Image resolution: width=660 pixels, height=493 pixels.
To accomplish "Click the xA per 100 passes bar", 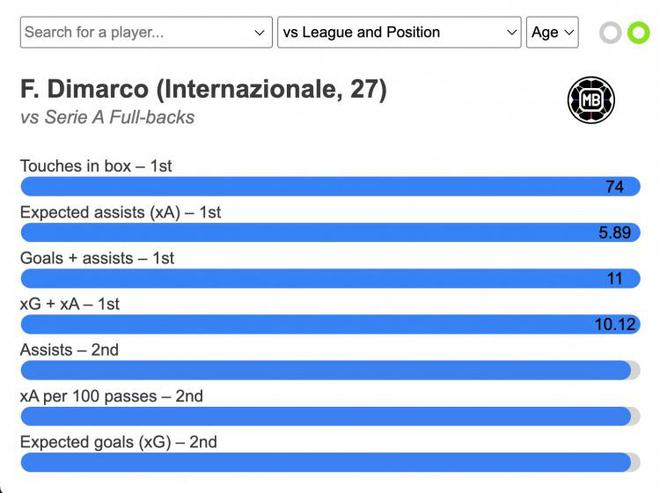I will coord(330,416).
